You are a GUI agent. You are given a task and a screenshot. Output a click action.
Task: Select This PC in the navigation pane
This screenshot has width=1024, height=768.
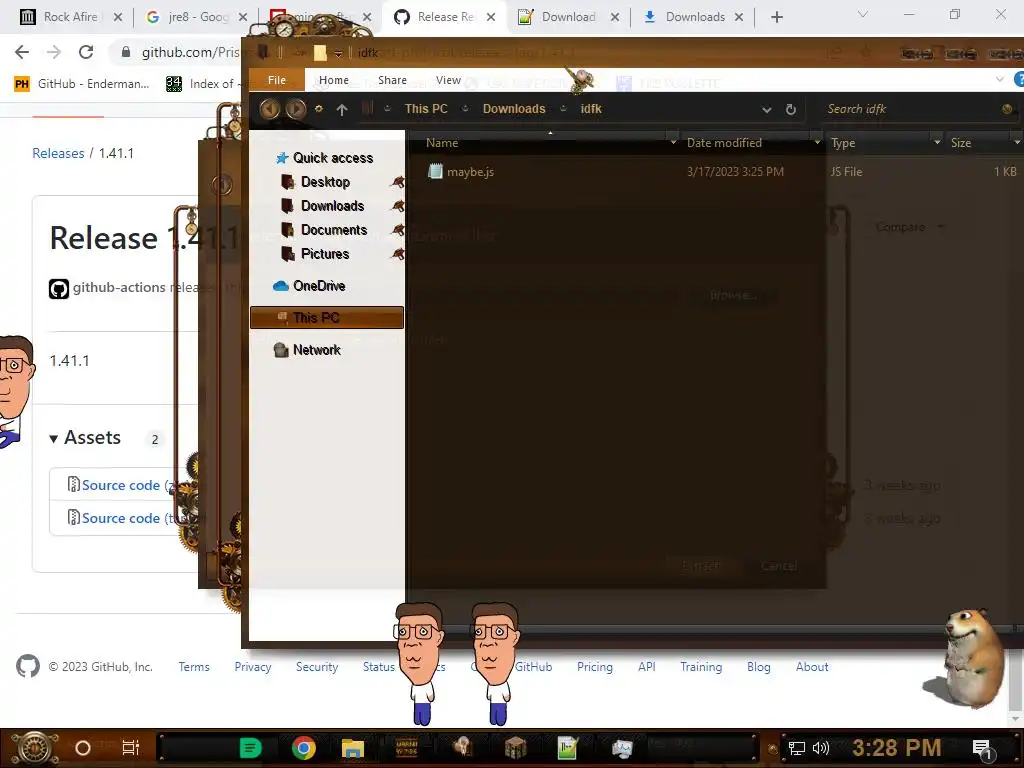pos(327,317)
